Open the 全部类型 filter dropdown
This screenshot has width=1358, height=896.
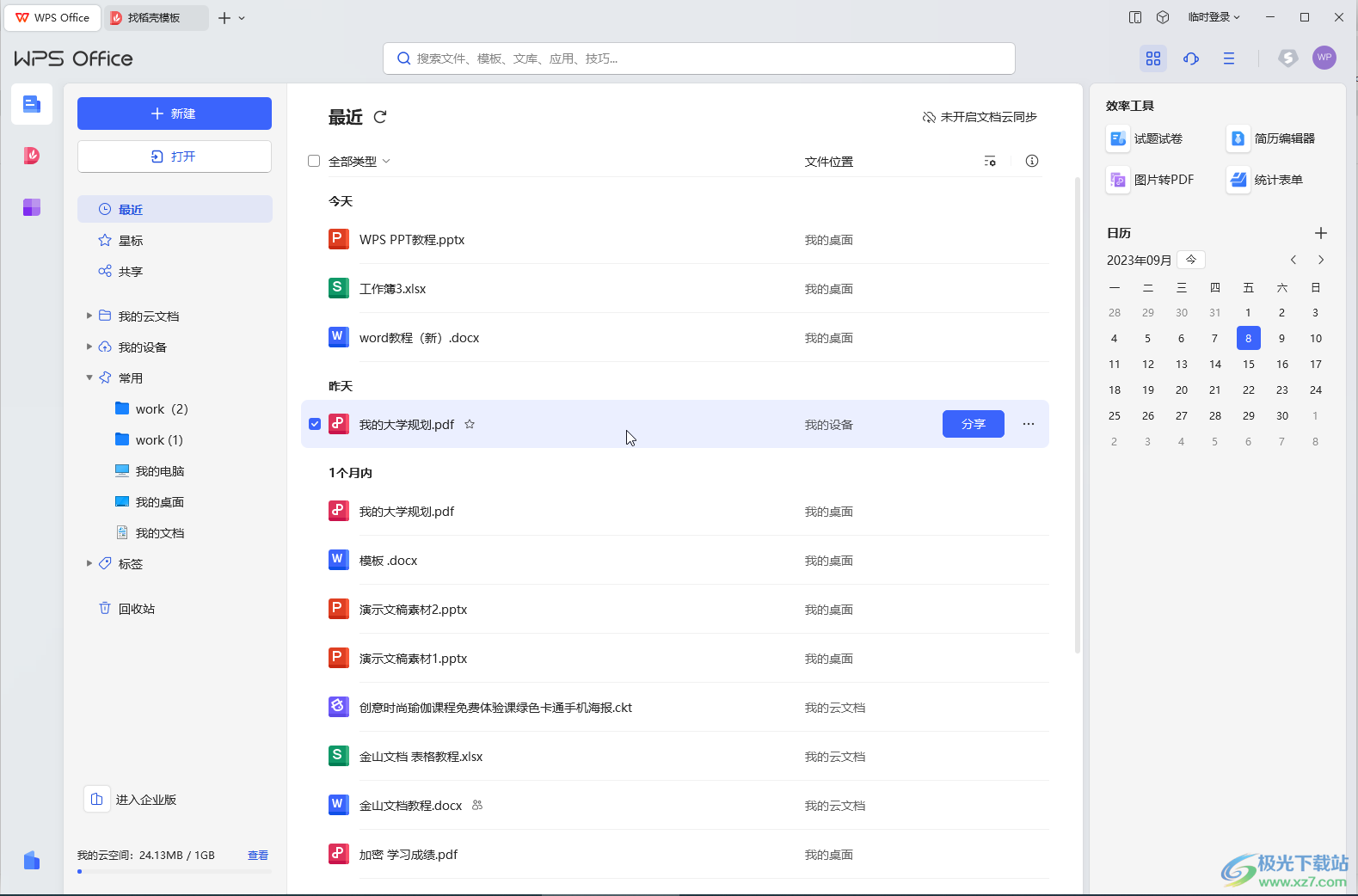359,161
